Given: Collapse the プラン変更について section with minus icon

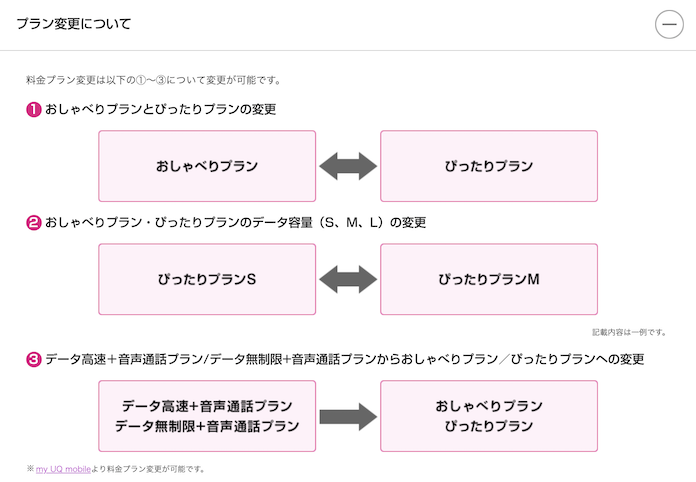Looking at the screenshot, I should [x=669, y=24].
